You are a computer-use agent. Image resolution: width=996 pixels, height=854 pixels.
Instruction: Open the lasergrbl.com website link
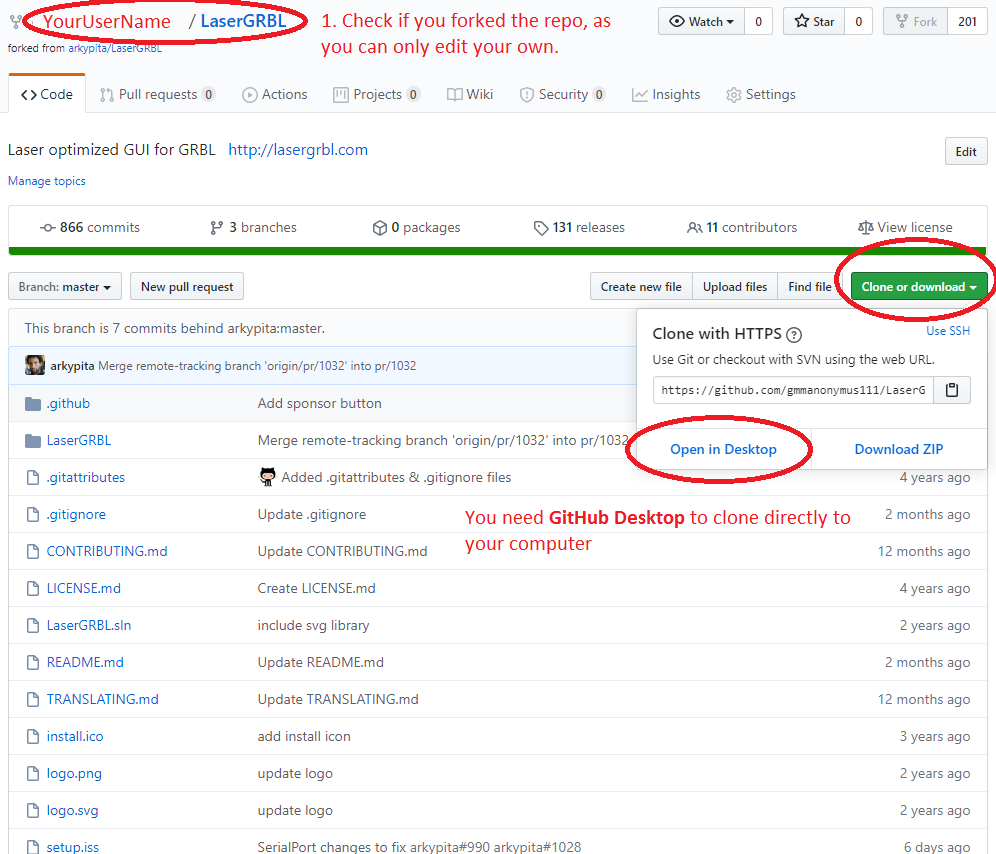click(x=298, y=150)
